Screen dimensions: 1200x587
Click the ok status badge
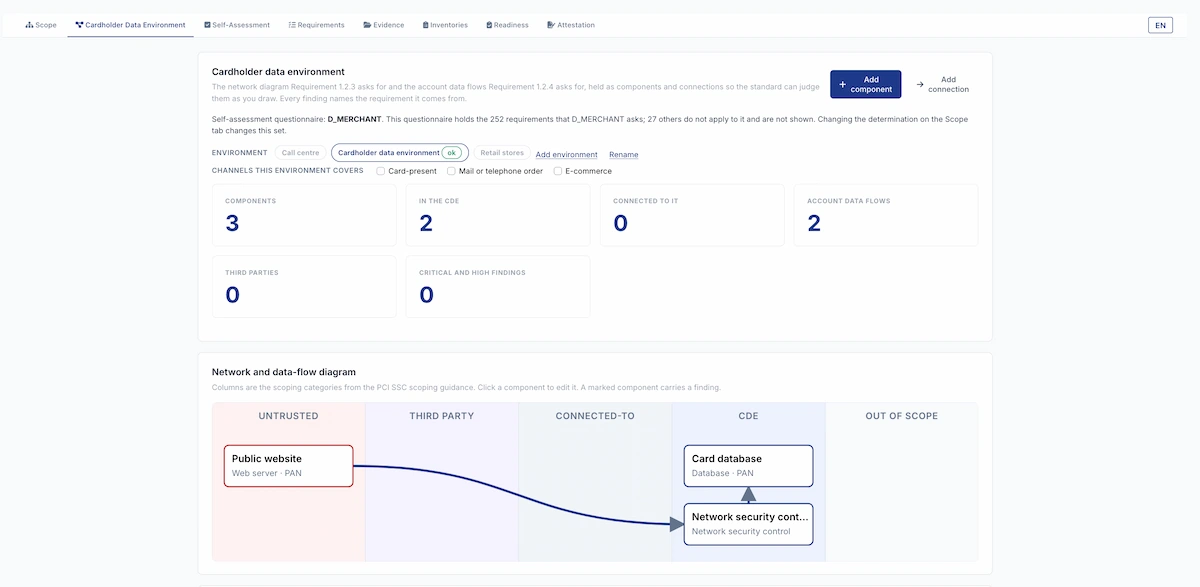pyautogui.click(x=452, y=153)
